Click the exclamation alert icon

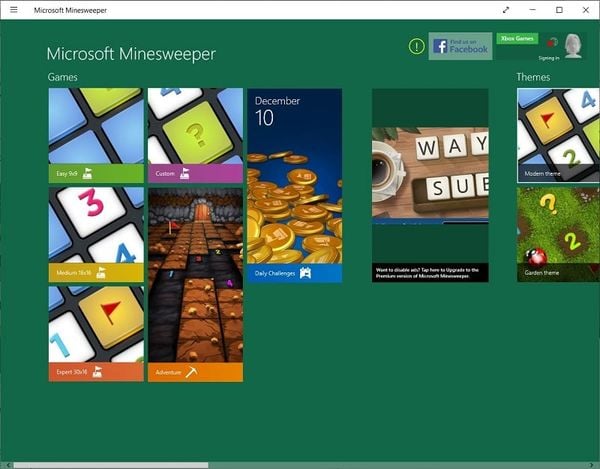(417, 46)
